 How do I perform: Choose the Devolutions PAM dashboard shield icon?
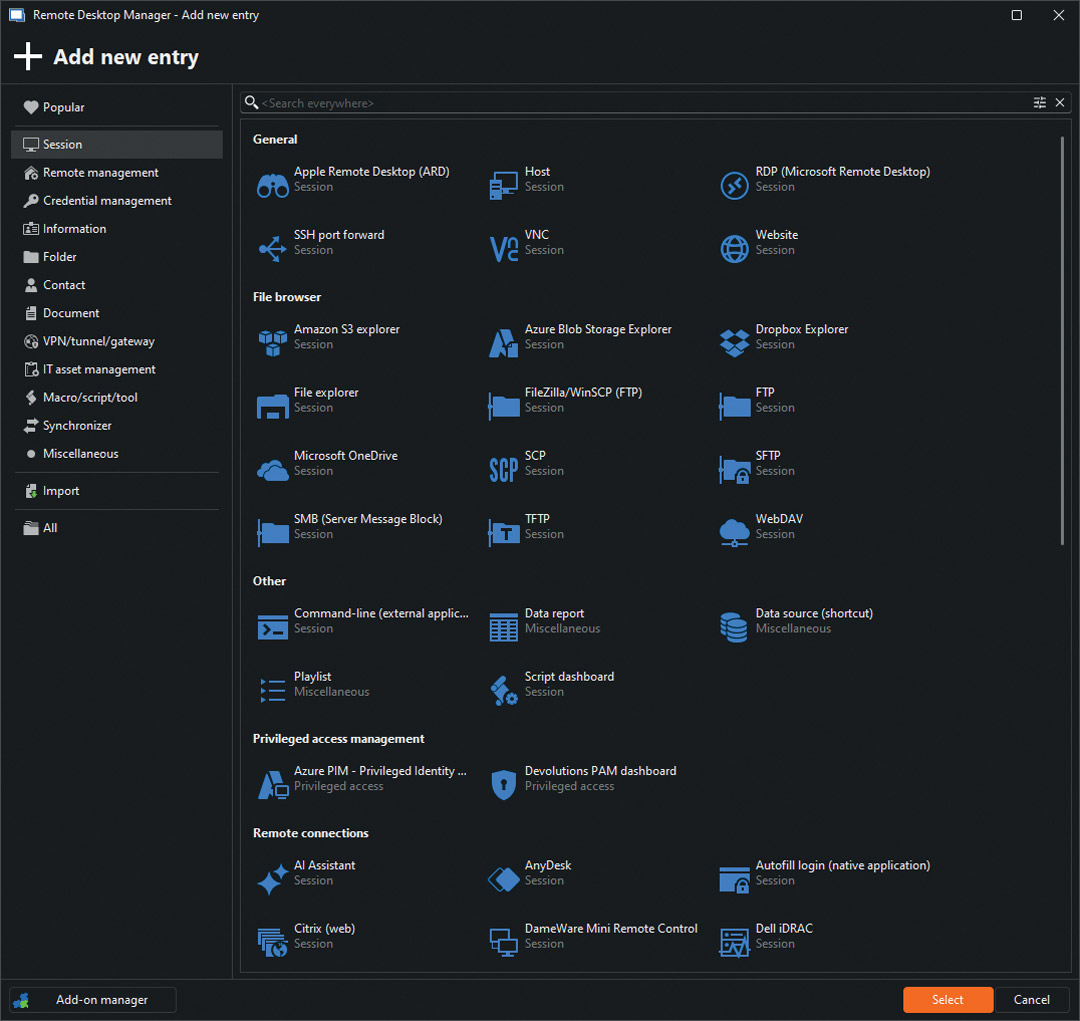(x=503, y=785)
